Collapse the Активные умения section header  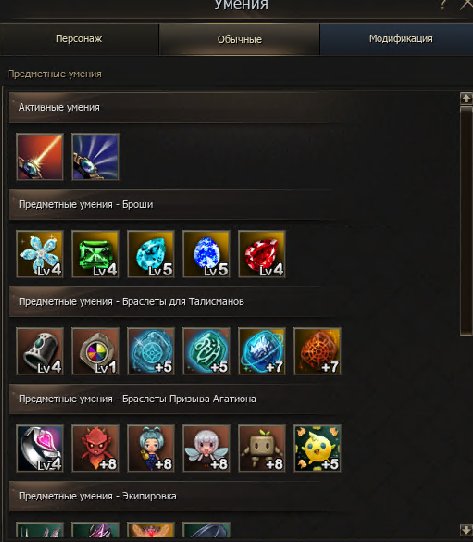(180, 108)
